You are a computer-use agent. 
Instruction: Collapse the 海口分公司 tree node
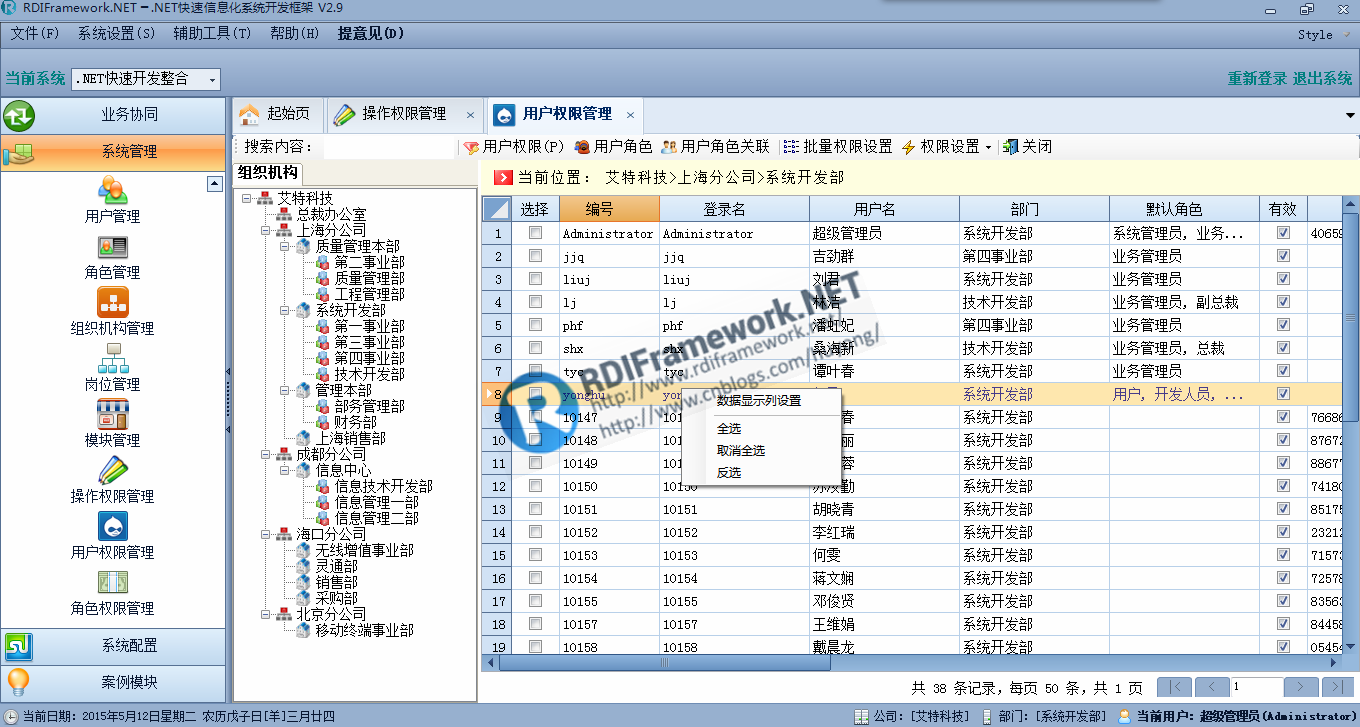point(266,534)
